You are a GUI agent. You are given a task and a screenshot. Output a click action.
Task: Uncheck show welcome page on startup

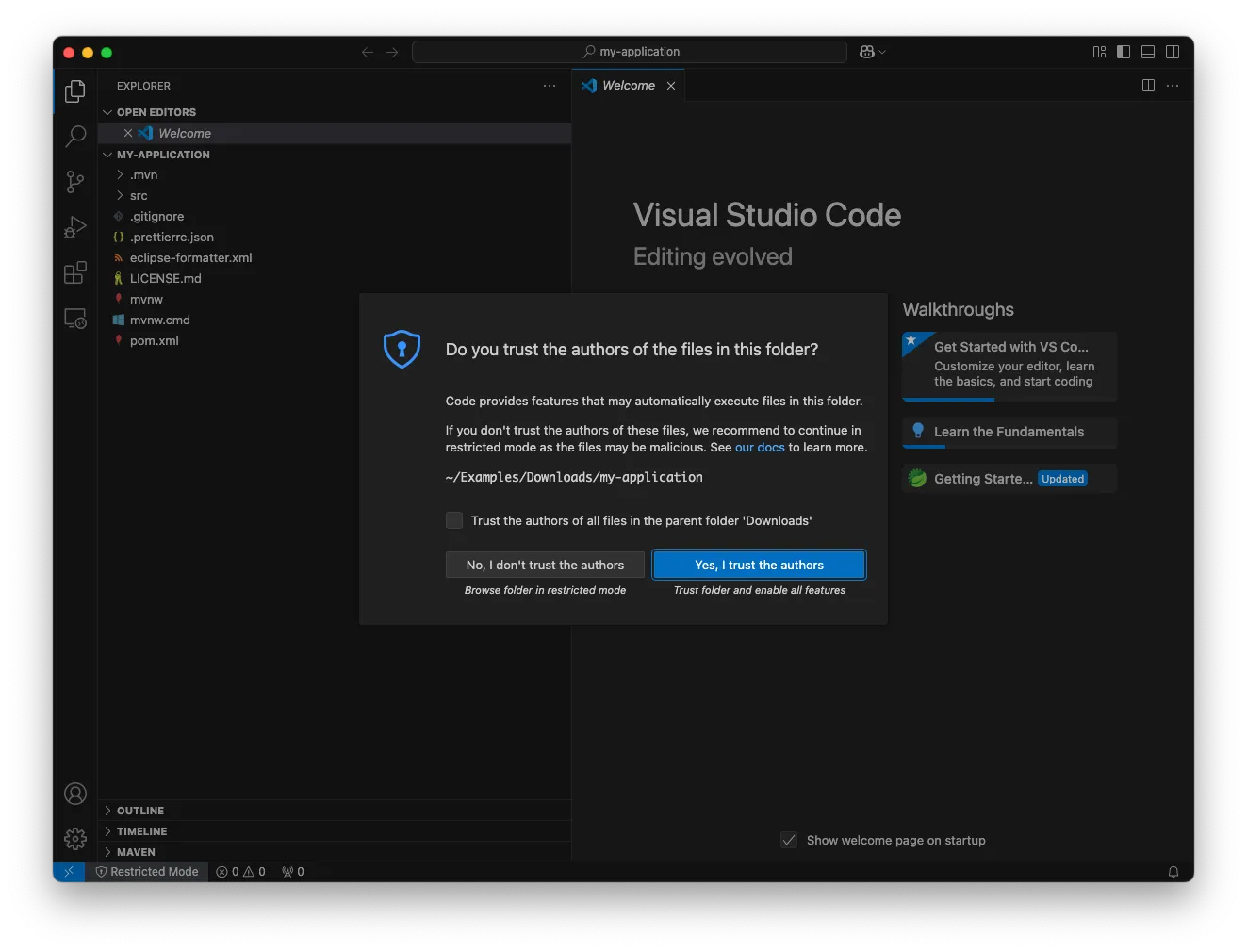[x=788, y=840]
